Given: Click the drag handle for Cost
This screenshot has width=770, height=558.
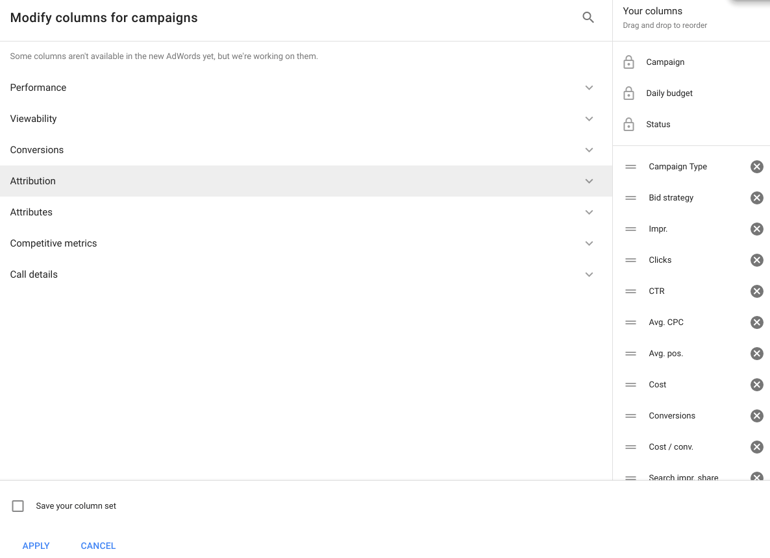Looking at the screenshot, I should 631,385.
